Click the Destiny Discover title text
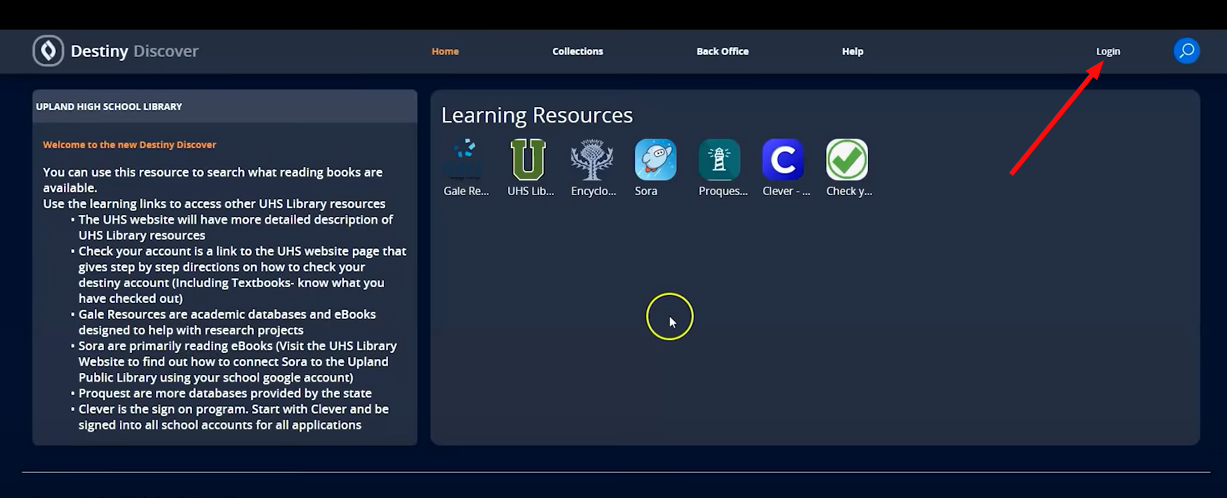This screenshot has height=498, width=1227. 134,51
